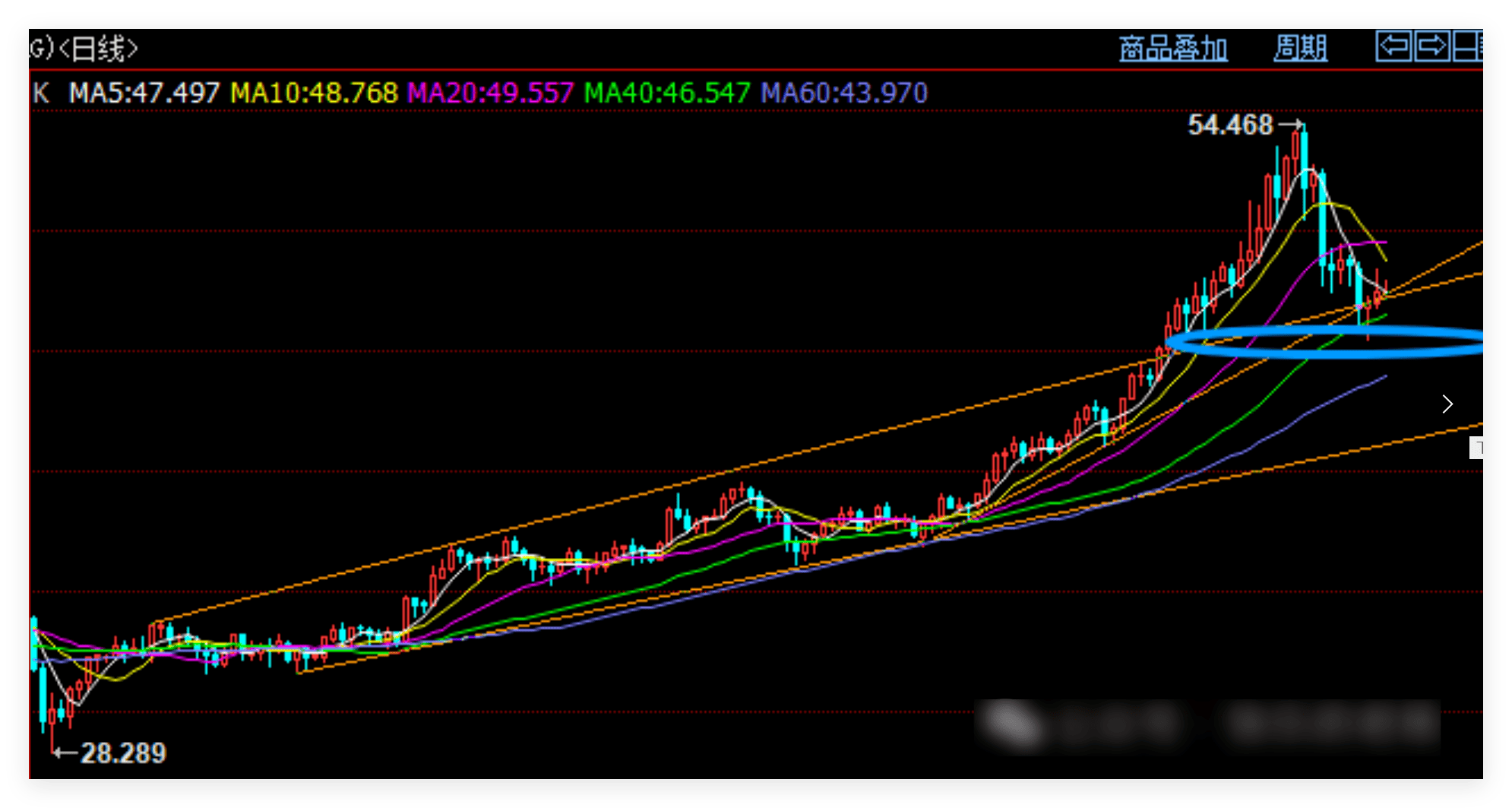Click the purple MA60:43.970 label

pyautogui.click(x=844, y=93)
